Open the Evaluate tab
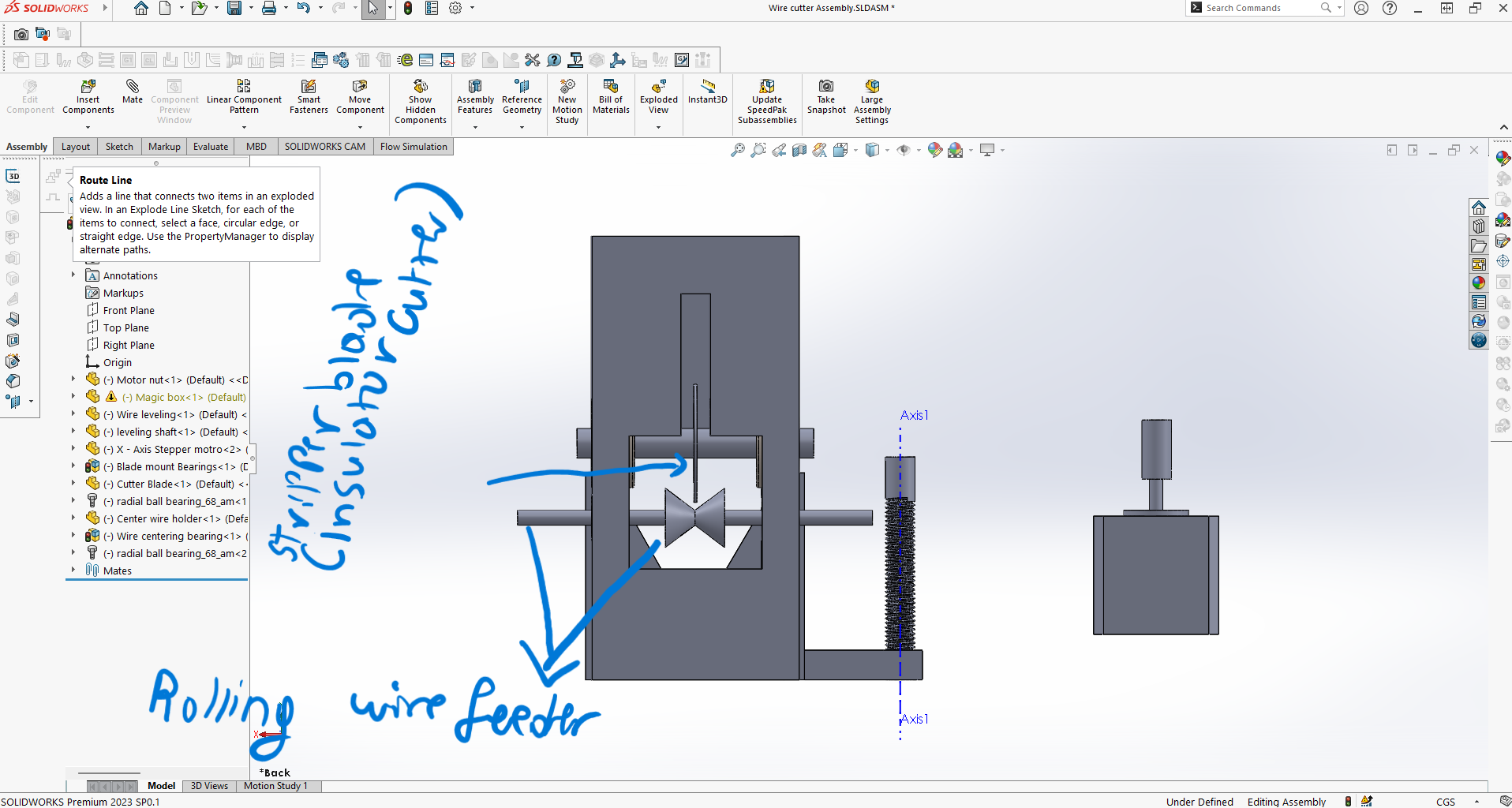The height and width of the screenshot is (808, 1512). 211,147
